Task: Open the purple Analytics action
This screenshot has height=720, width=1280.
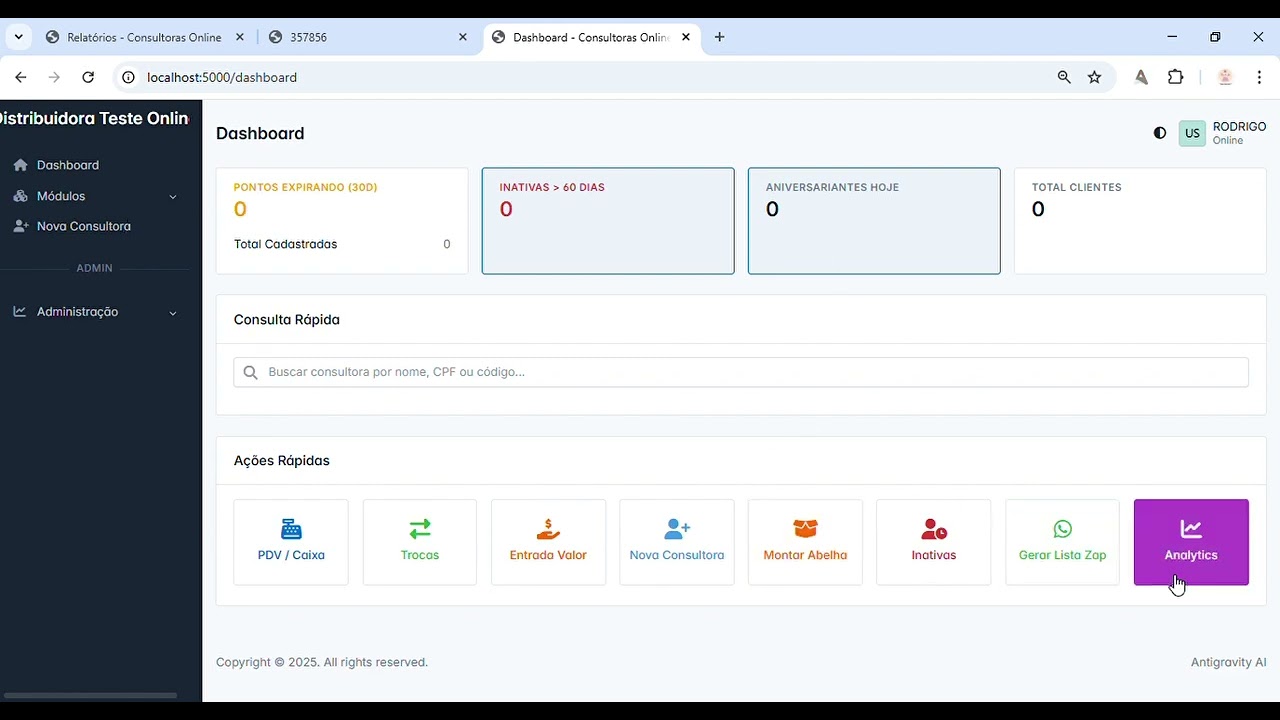Action: coord(1191,542)
